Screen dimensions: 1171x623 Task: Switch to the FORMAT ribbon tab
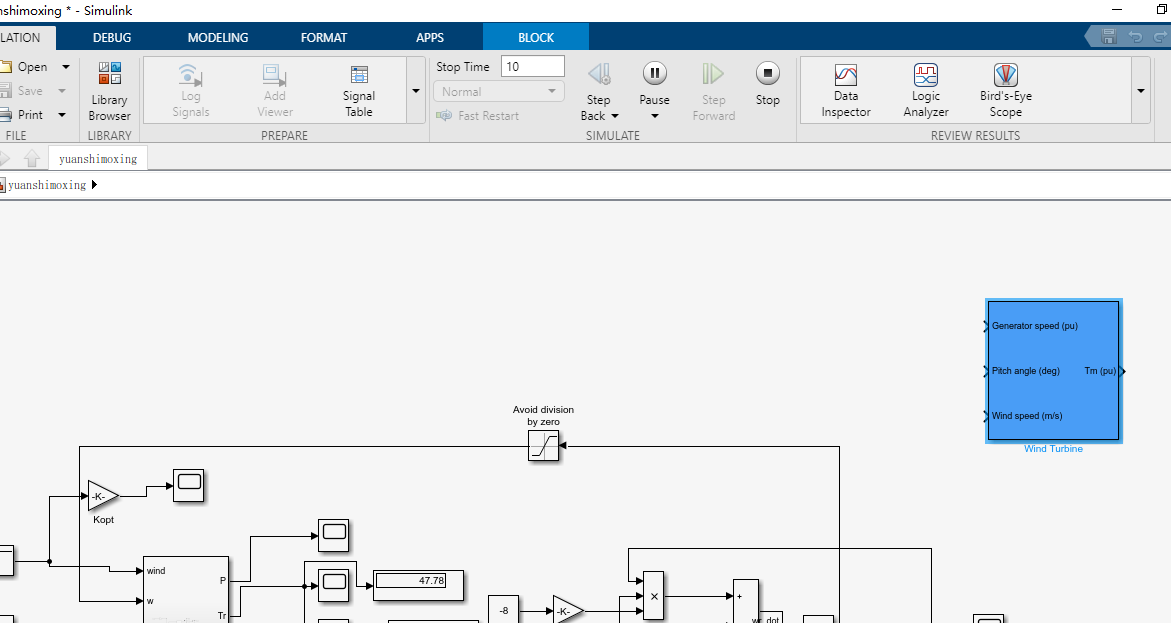[x=323, y=37]
